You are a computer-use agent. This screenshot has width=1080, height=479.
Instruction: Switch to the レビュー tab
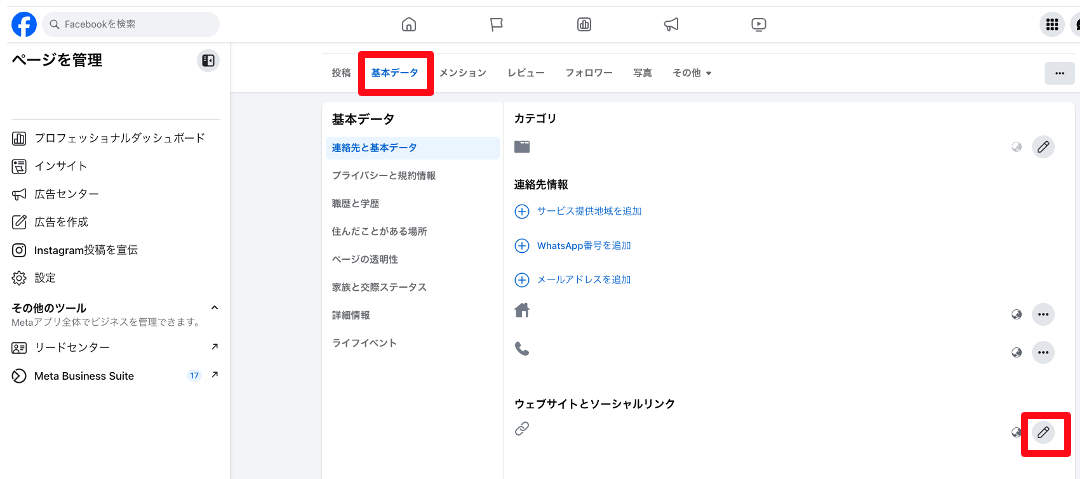click(x=526, y=72)
